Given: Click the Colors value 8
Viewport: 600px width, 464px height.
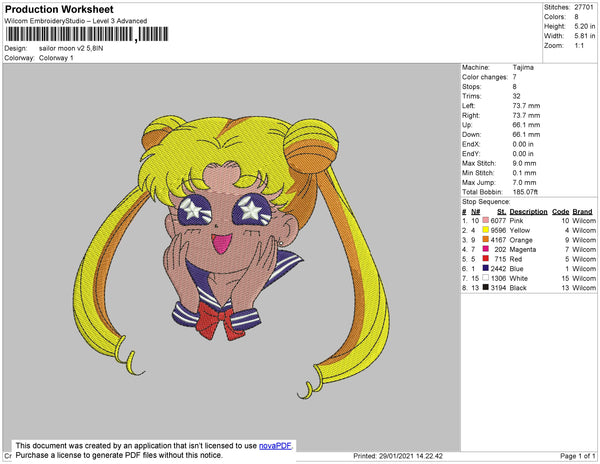Looking at the screenshot, I should [576, 17].
